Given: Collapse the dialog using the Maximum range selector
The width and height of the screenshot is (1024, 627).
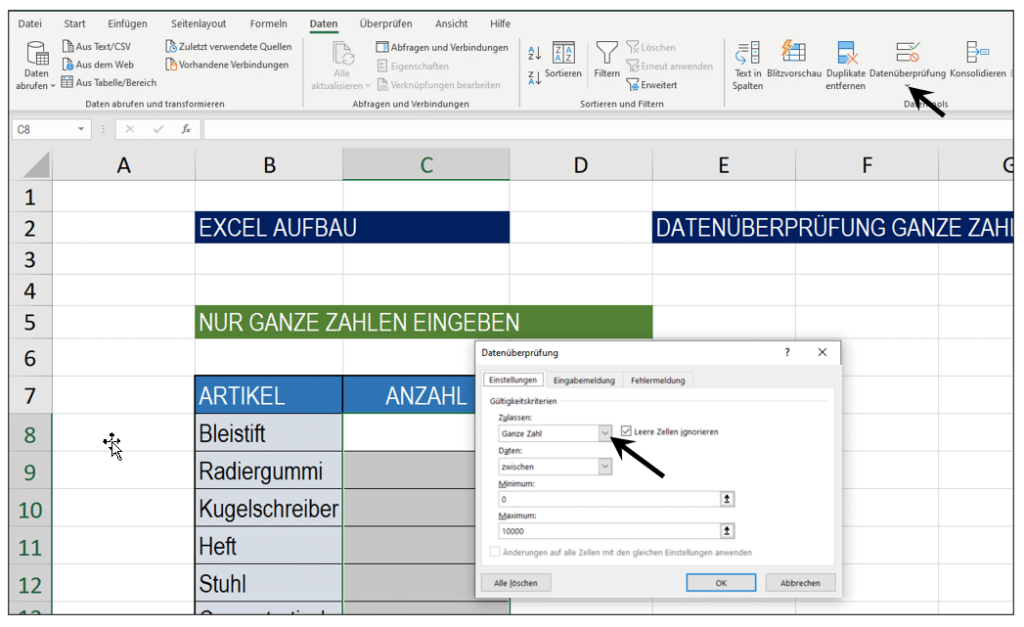Looking at the screenshot, I should [x=726, y=531].
